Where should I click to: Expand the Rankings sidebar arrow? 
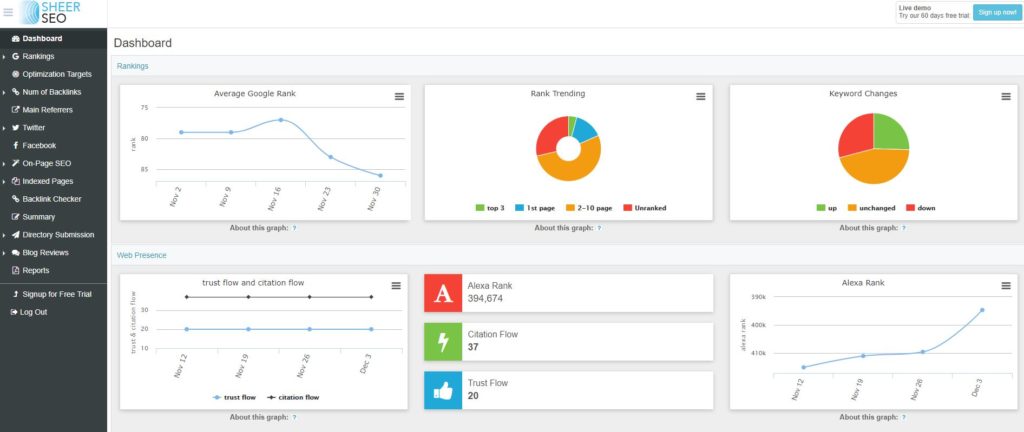(4, 57)
